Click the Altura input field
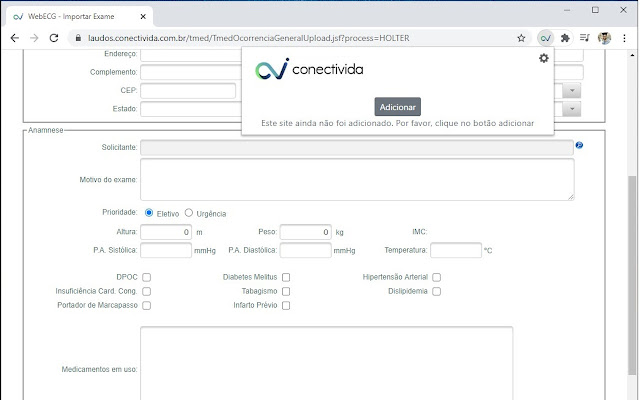640x400 pixels. tap(166, 232)
